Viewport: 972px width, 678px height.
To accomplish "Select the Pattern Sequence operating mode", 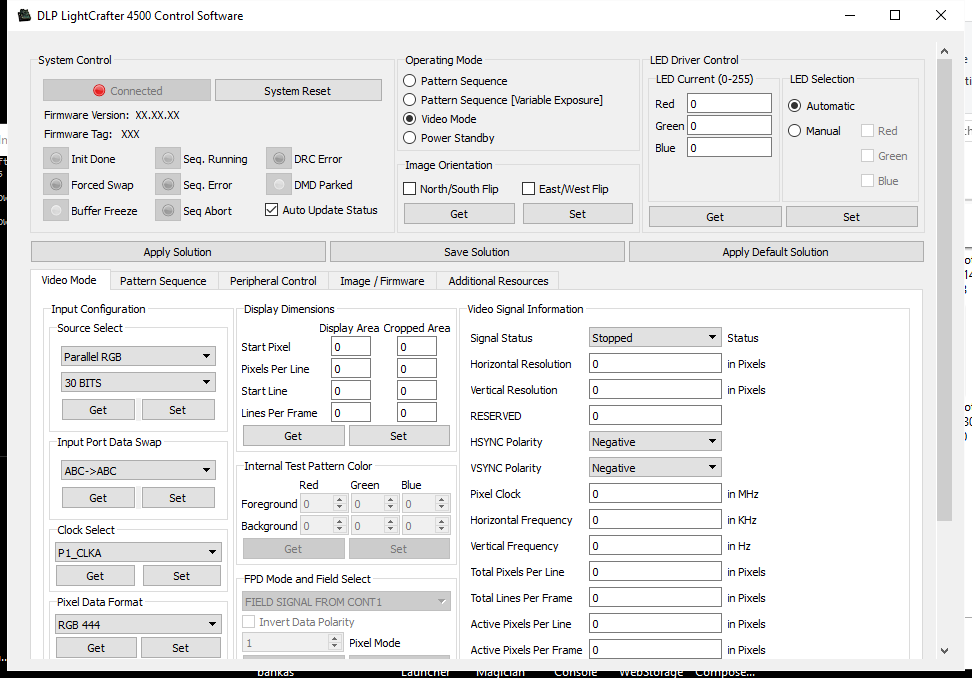I will 409,81.
